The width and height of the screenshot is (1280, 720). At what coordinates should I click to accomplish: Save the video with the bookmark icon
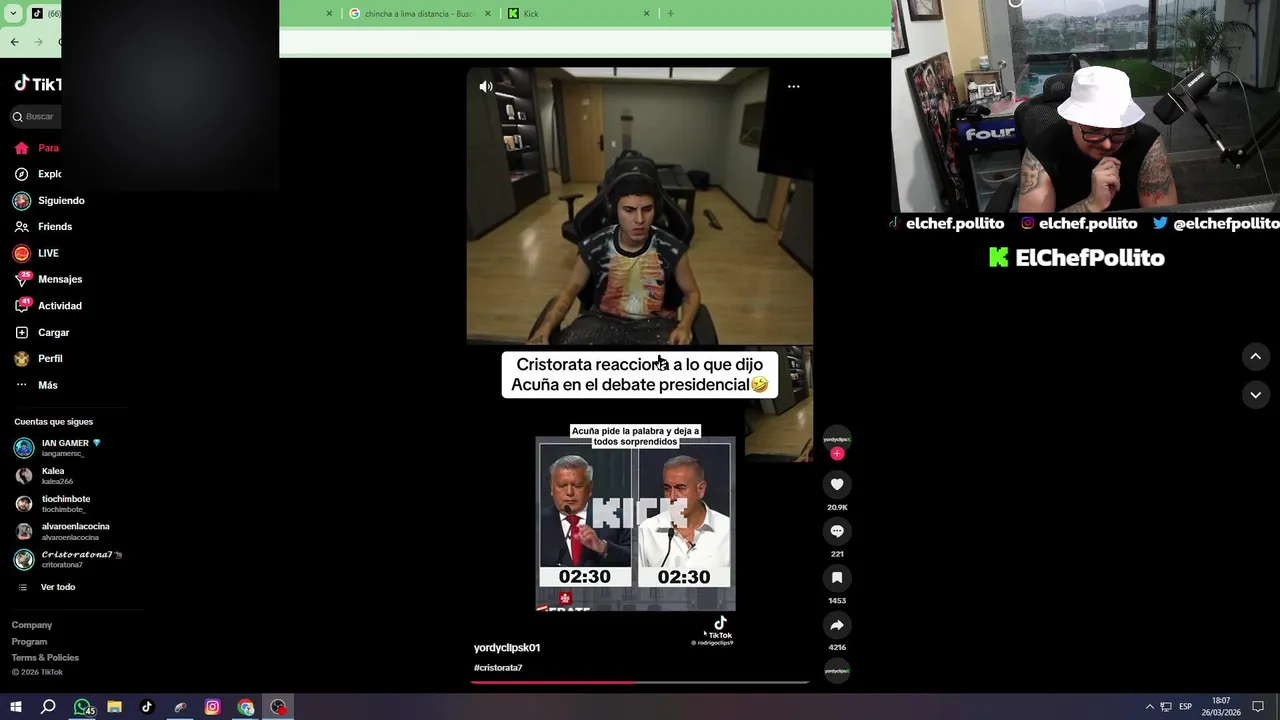(x=837, y=578)
